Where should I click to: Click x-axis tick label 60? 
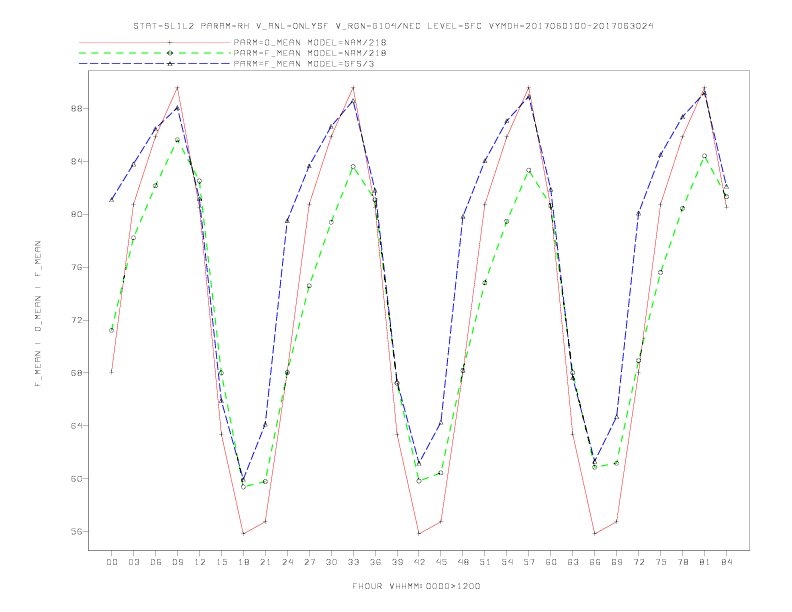[x=551, y=562]
